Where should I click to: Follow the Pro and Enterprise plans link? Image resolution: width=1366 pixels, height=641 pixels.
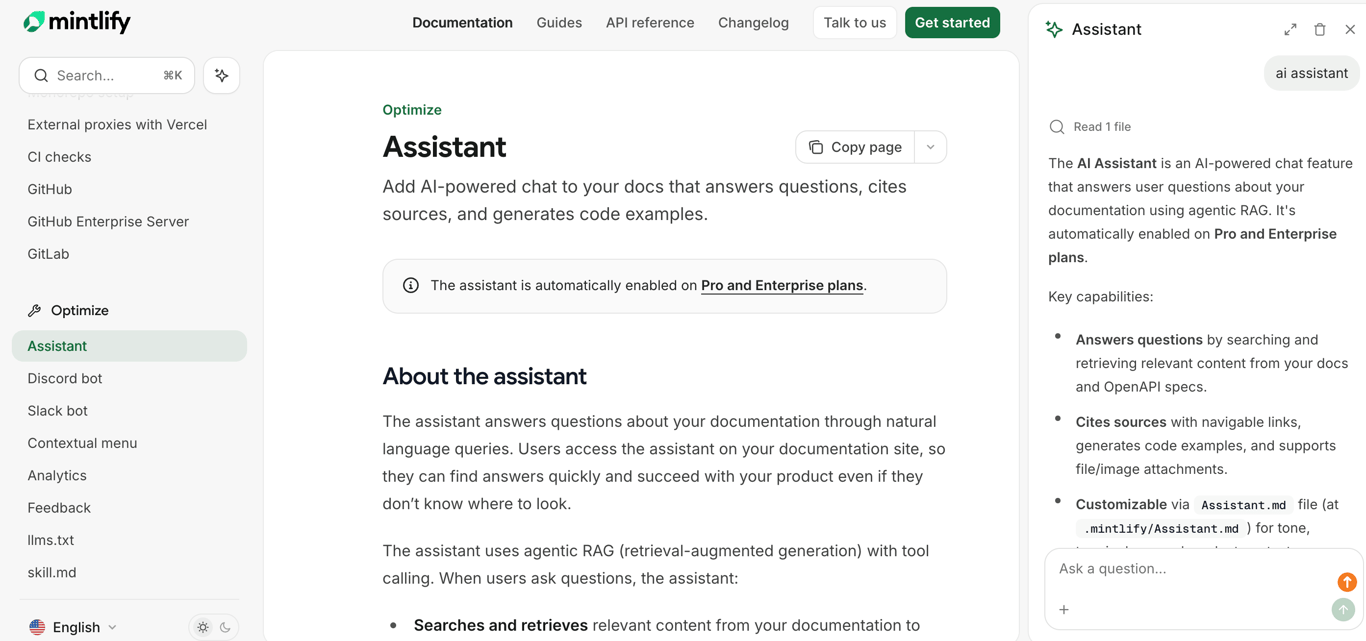click(782, 285)
